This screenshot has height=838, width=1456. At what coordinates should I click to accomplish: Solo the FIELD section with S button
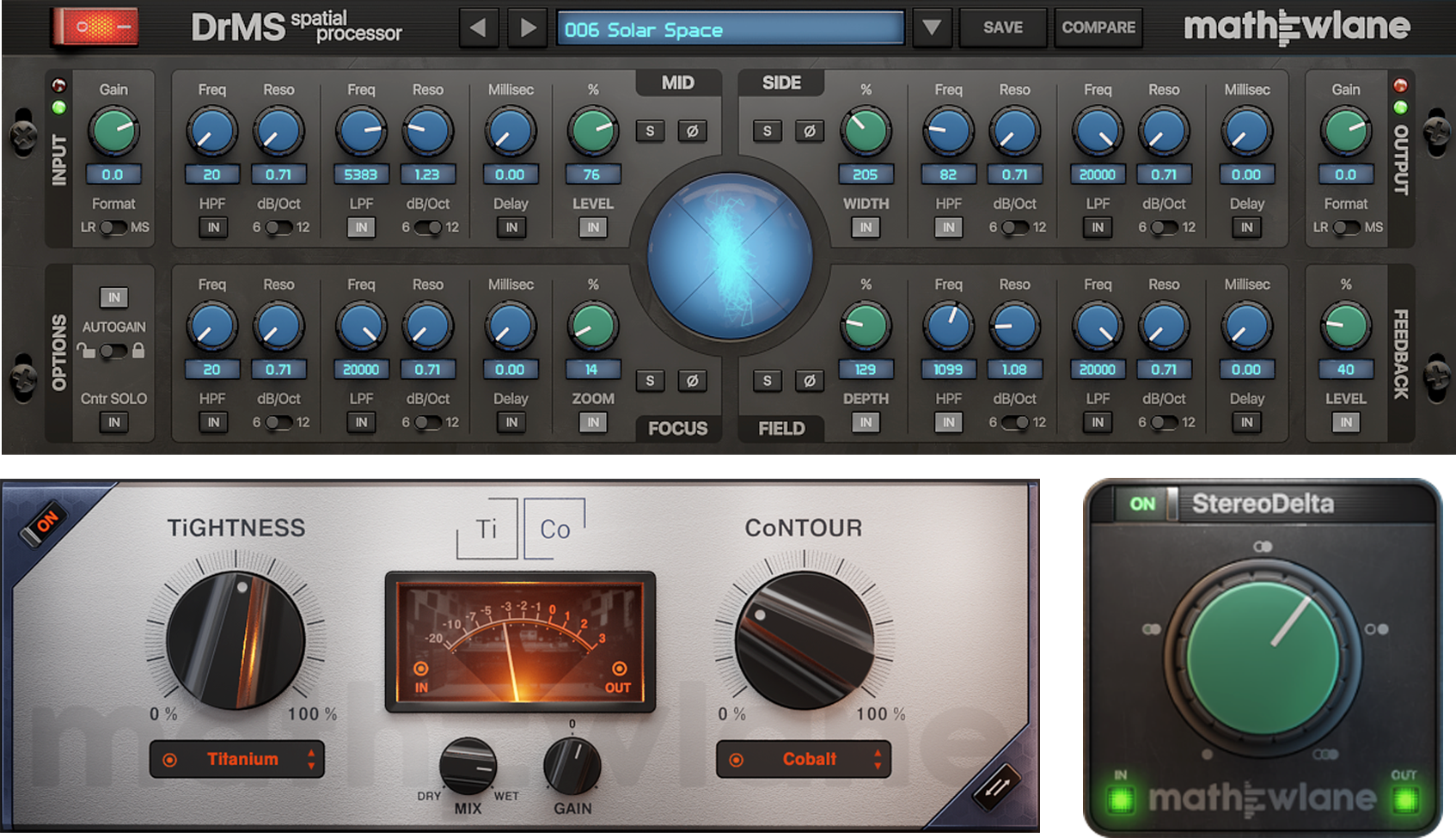[x=768, y=381]
